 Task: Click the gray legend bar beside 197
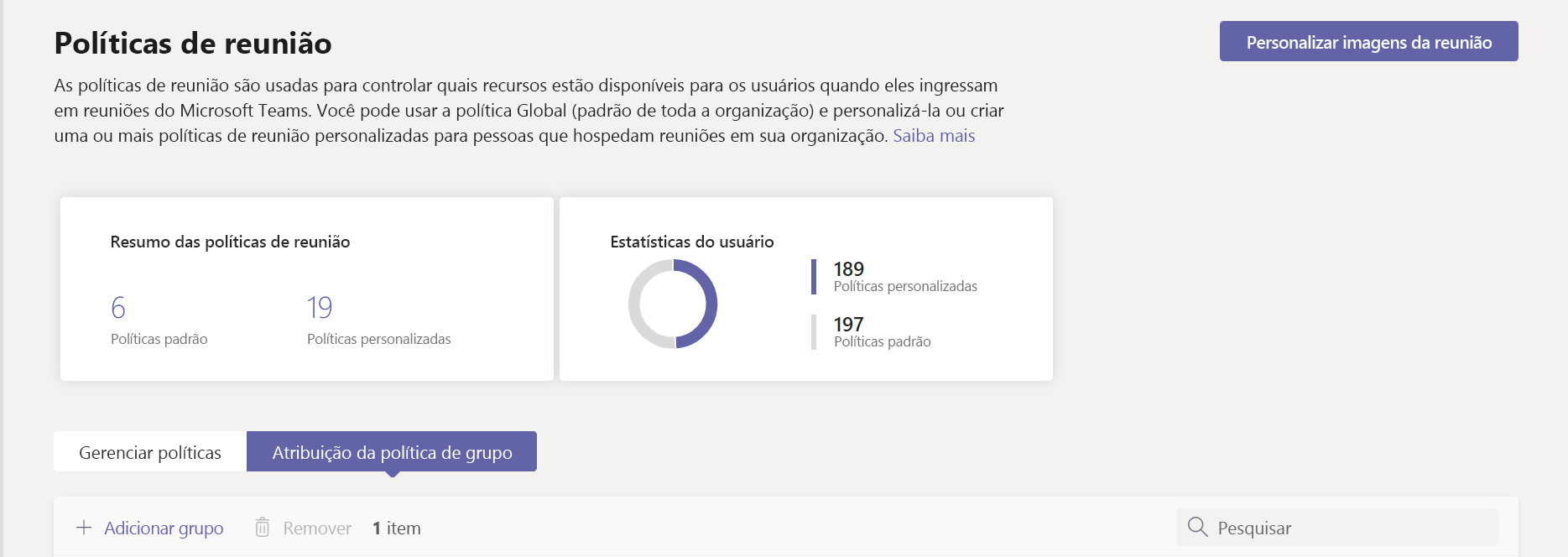(814, 332)
